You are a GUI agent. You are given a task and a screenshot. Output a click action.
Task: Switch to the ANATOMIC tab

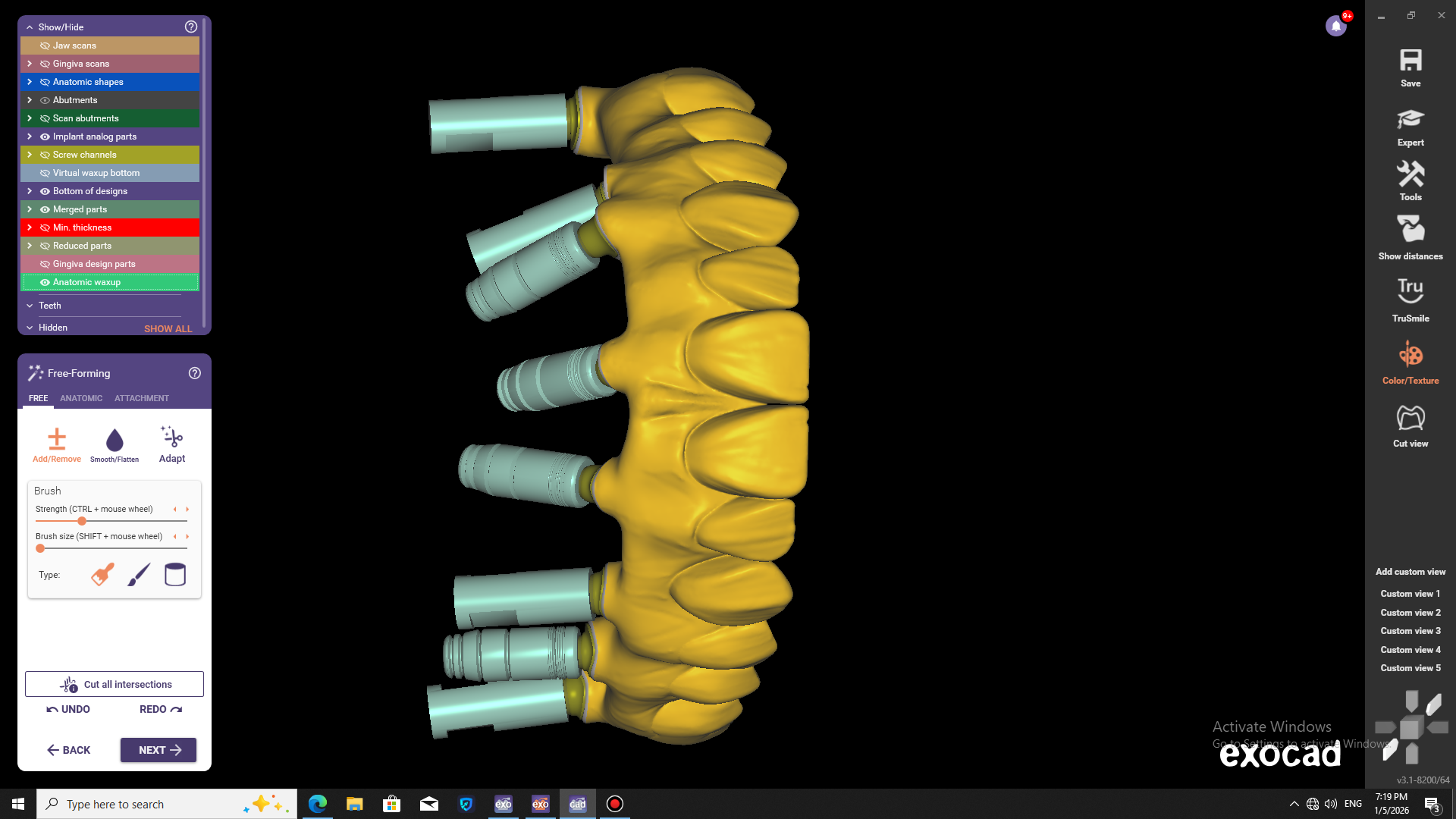(81, 398)
